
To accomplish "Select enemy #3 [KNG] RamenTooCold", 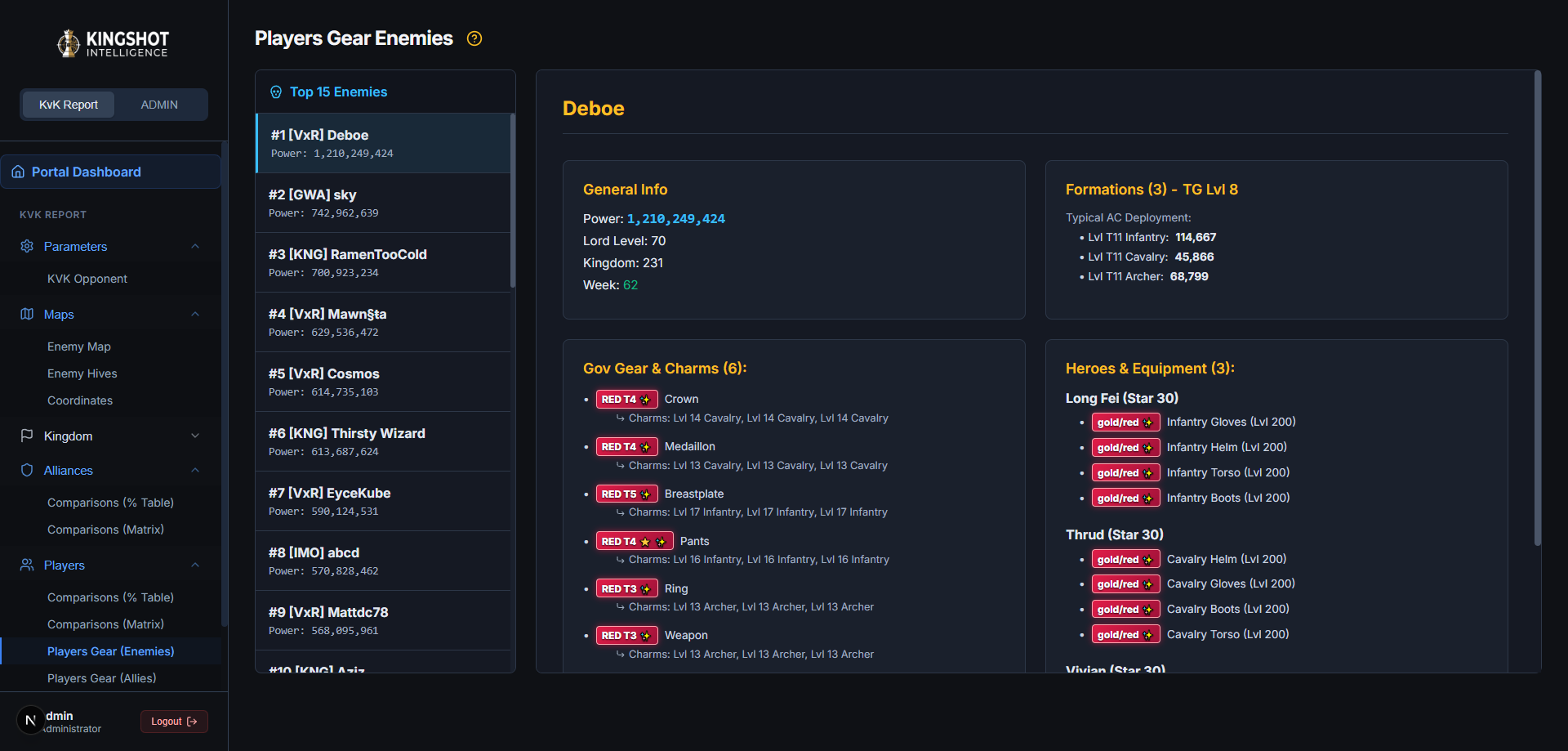I will pyautogui.click(x=383, y=262).
